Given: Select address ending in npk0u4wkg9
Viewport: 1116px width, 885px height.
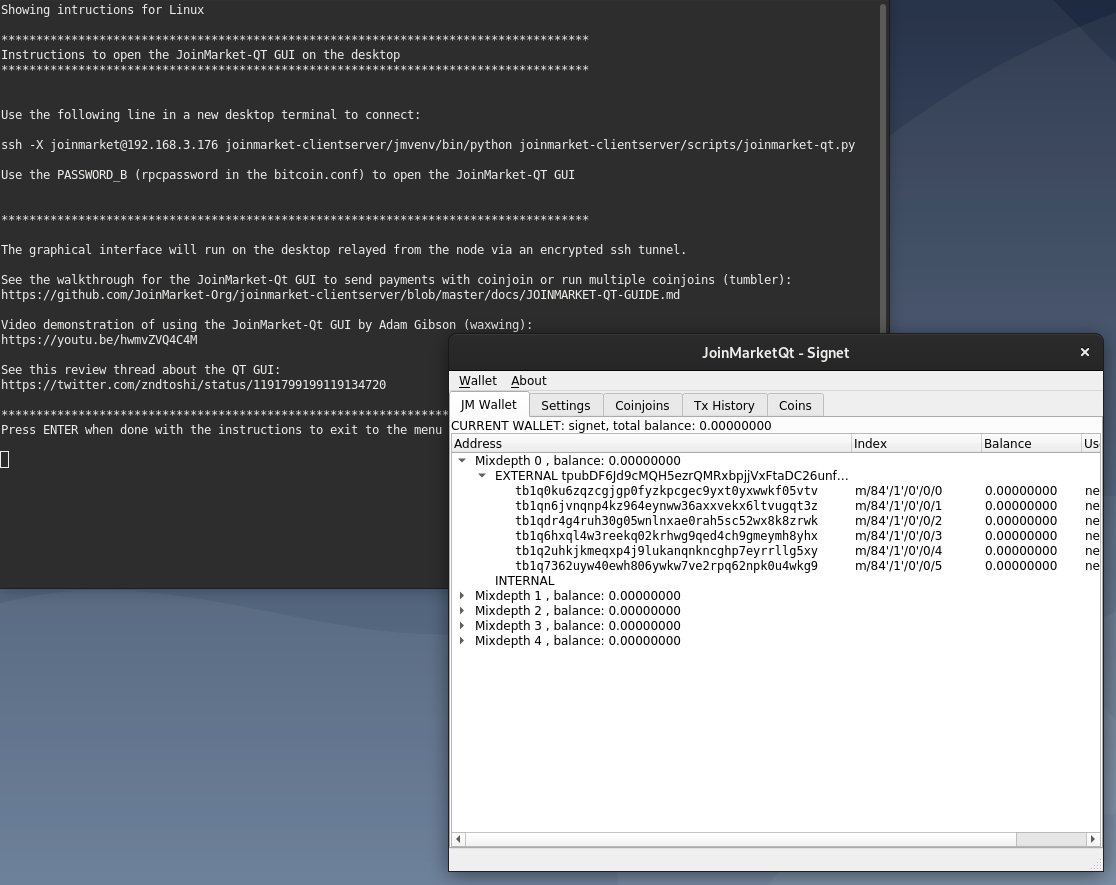Looking at the screenshot, I should pos(666,565).
